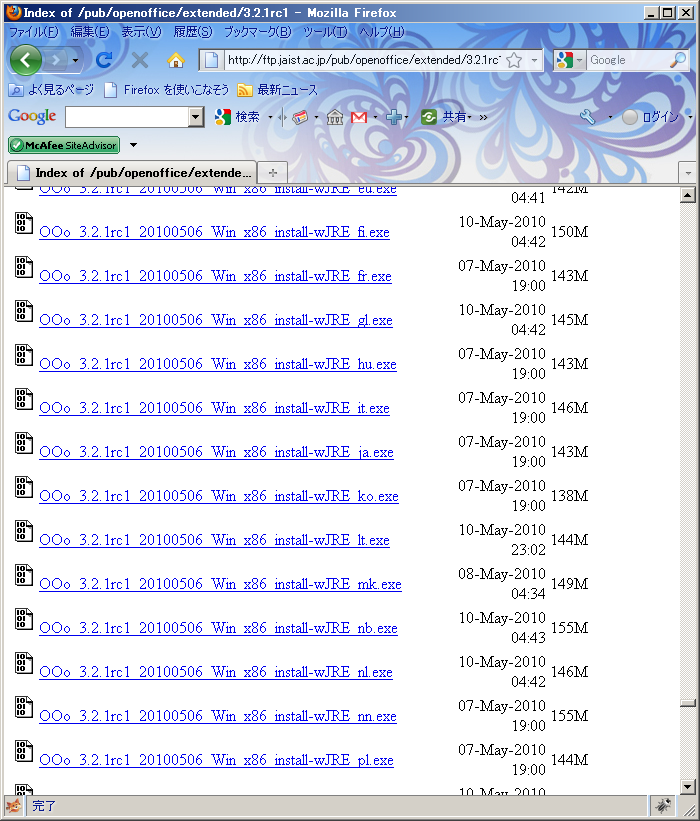Click the file icon beside install-wJRE_pl.exe
Viewport: 700px width, 821px height.
click(x=24, y=750)
